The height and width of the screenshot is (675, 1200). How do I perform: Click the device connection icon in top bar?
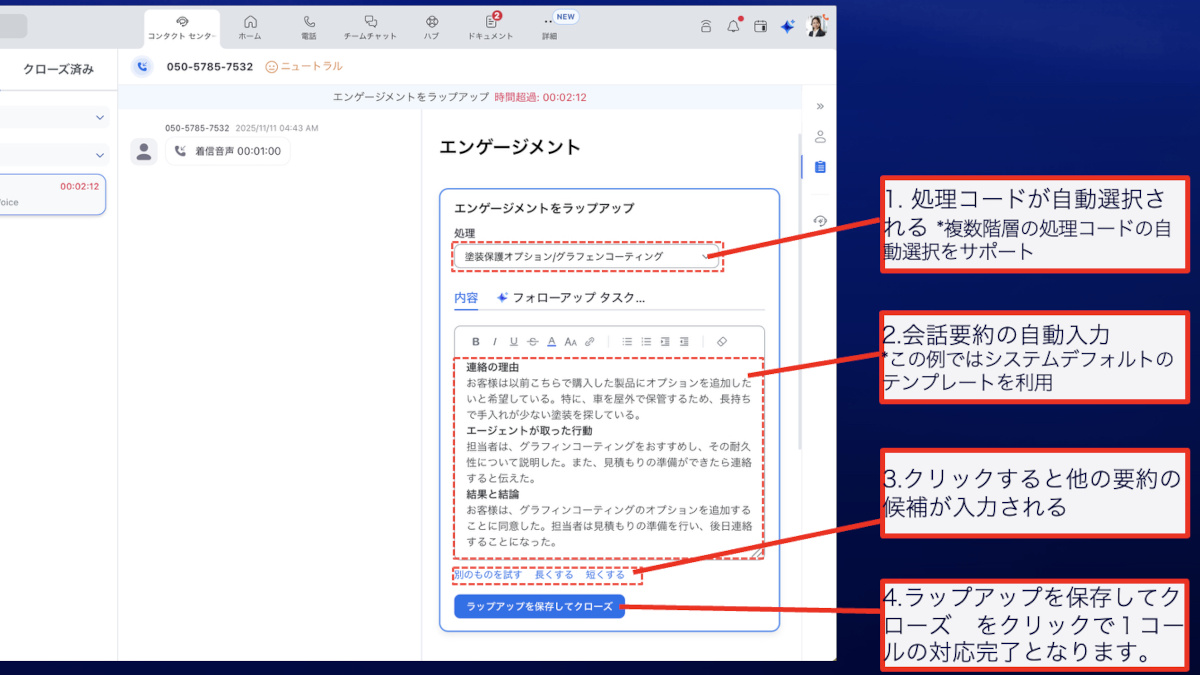point(706,27)
